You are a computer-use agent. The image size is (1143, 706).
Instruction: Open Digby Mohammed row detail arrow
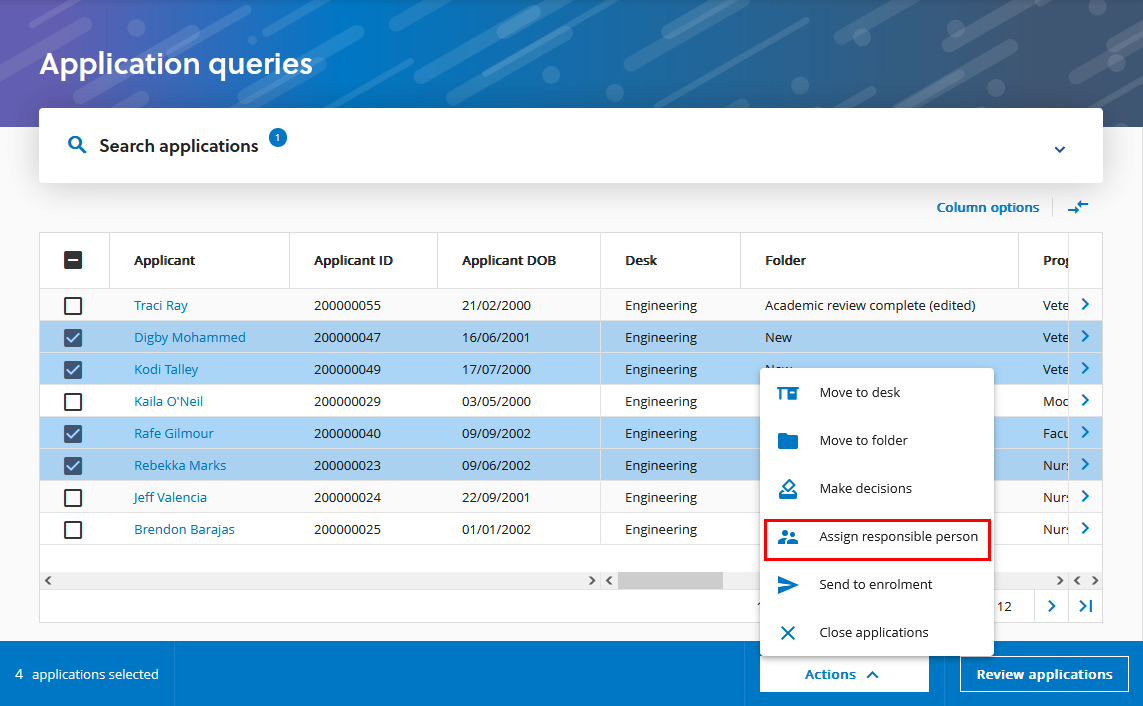click(1085, 337)
